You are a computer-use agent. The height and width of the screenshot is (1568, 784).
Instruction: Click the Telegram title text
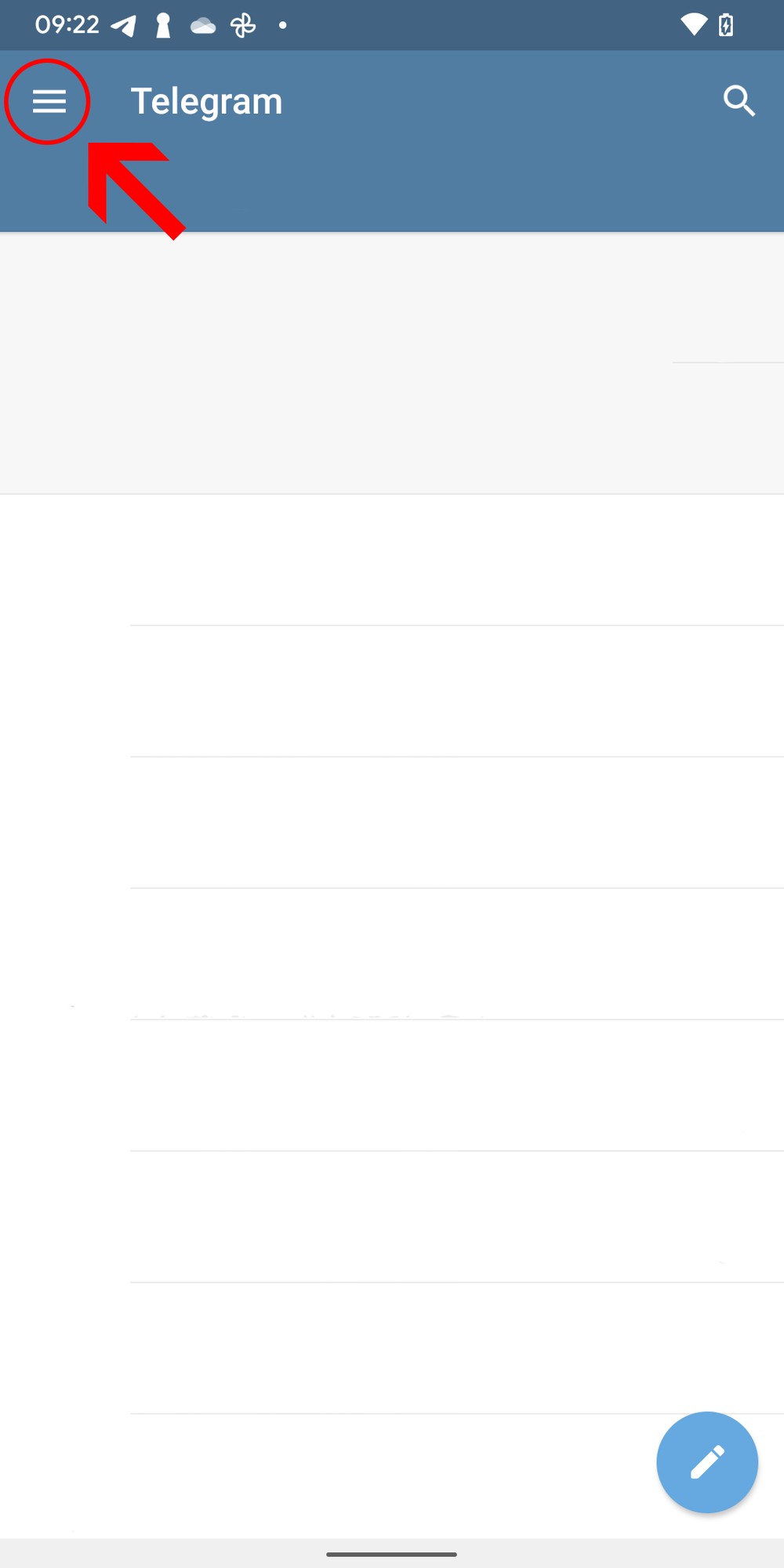pyautogui.click(x=206, y=102)
